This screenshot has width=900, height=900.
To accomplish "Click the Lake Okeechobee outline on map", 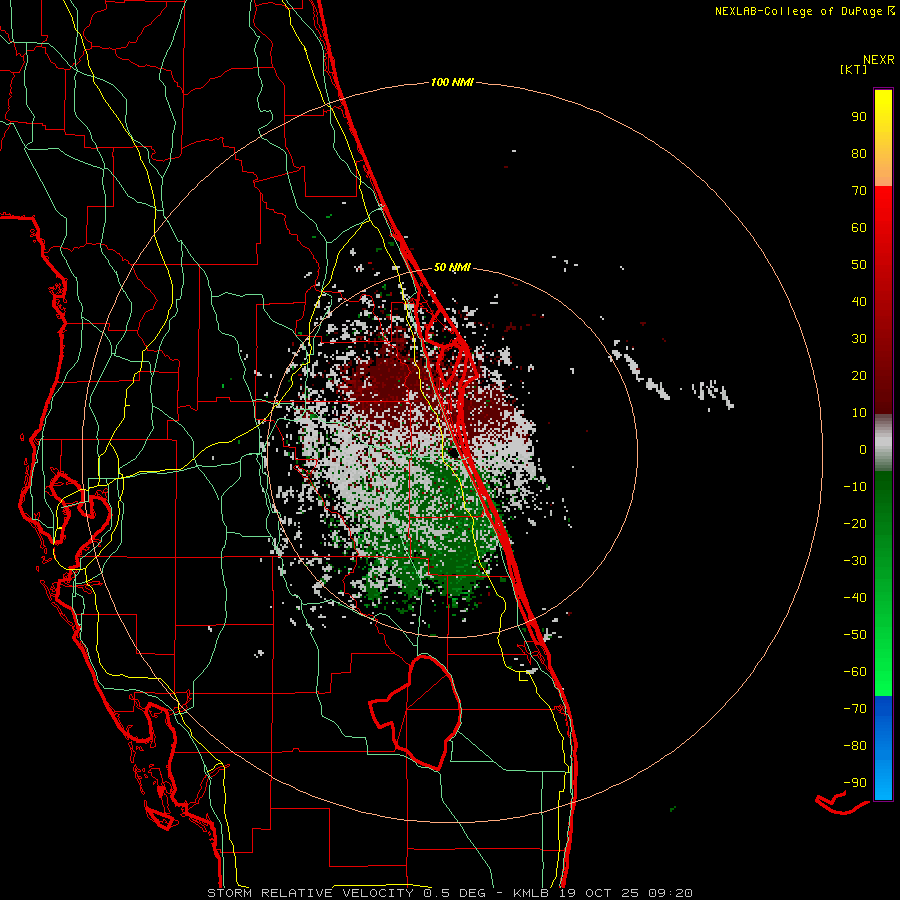I will click(417, 712).
